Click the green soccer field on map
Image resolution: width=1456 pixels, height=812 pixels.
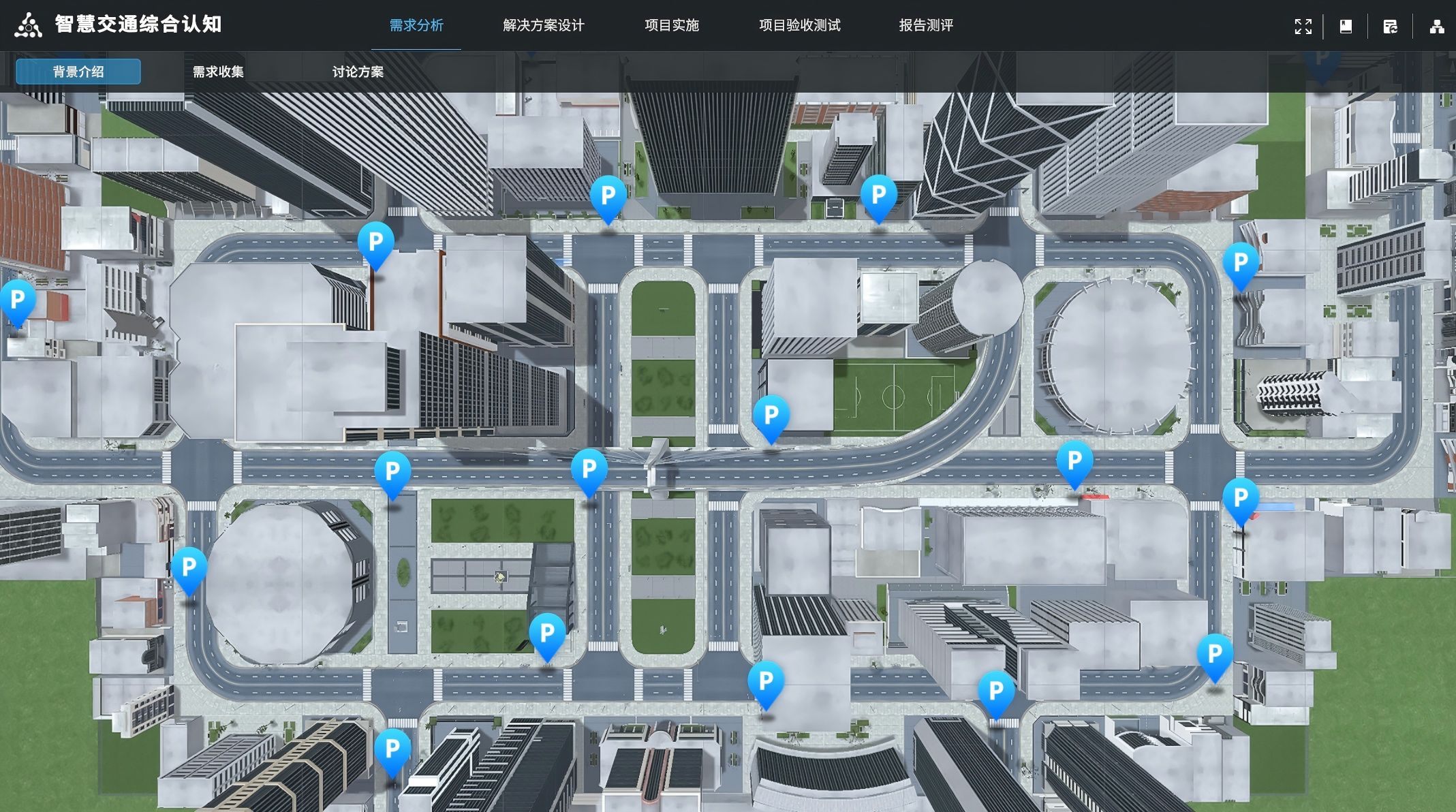[893, 395]
